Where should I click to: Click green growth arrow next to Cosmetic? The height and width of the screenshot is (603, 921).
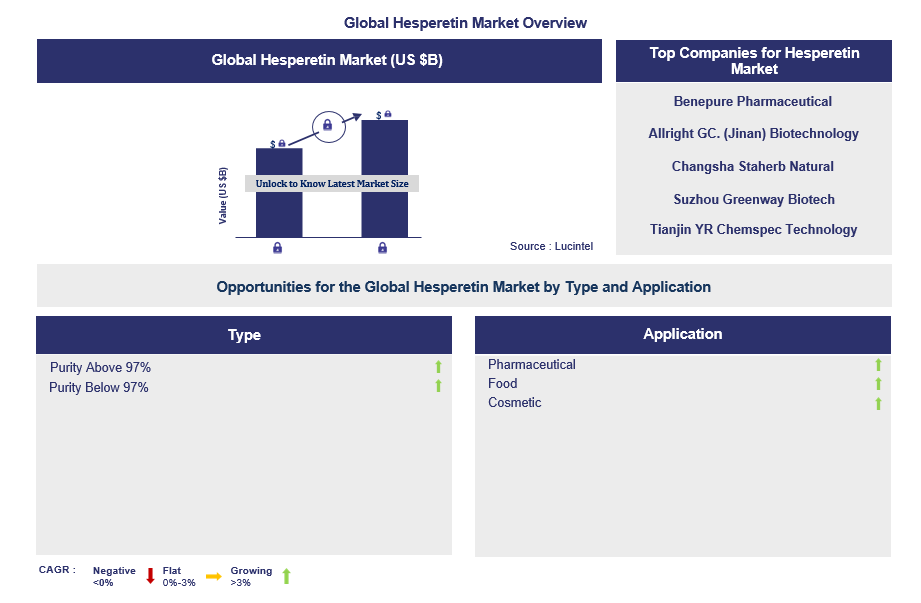[878, 403]
